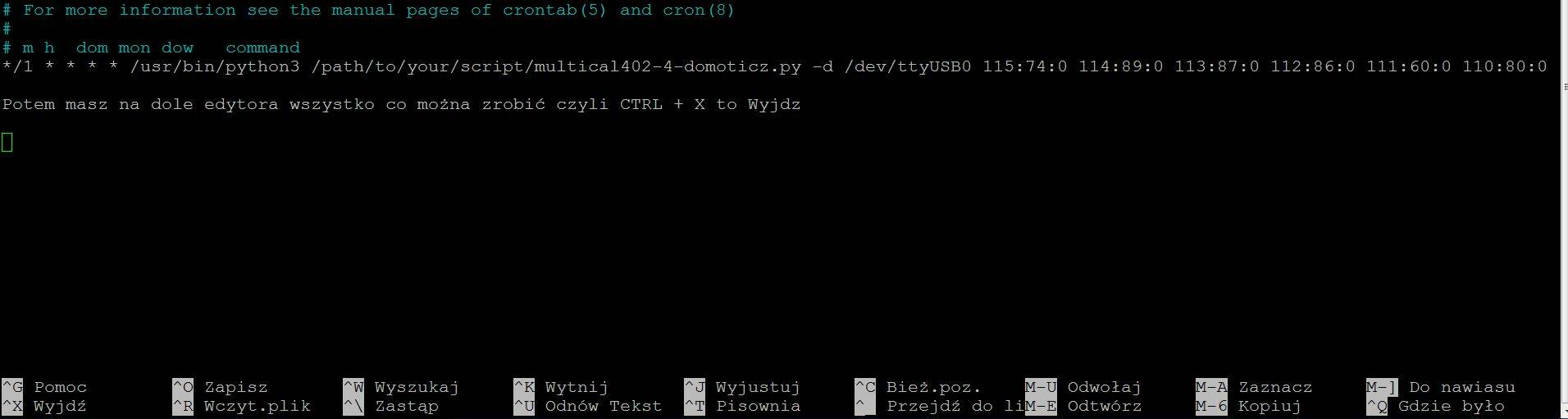Click the M-6 Kopiuj copy shortcut
The width and height of the screenshot is (1568, 419).
click(1248, 406)
